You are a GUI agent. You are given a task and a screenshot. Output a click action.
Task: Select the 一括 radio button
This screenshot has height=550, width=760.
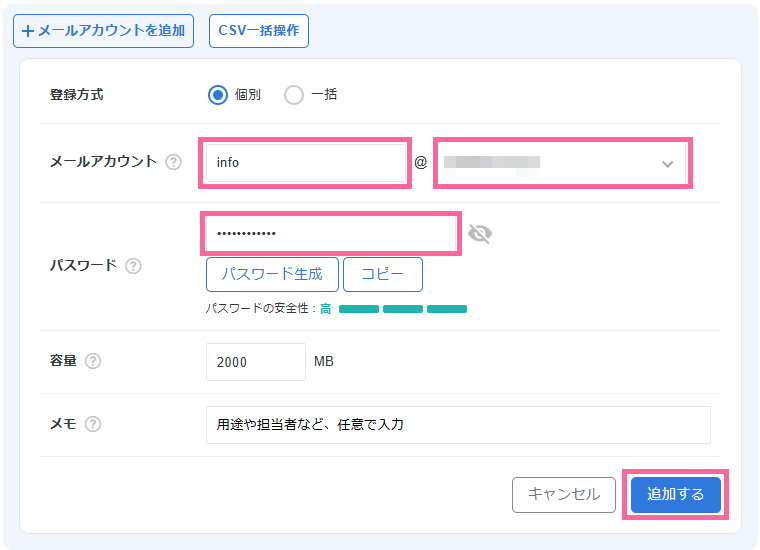(294, 95)
